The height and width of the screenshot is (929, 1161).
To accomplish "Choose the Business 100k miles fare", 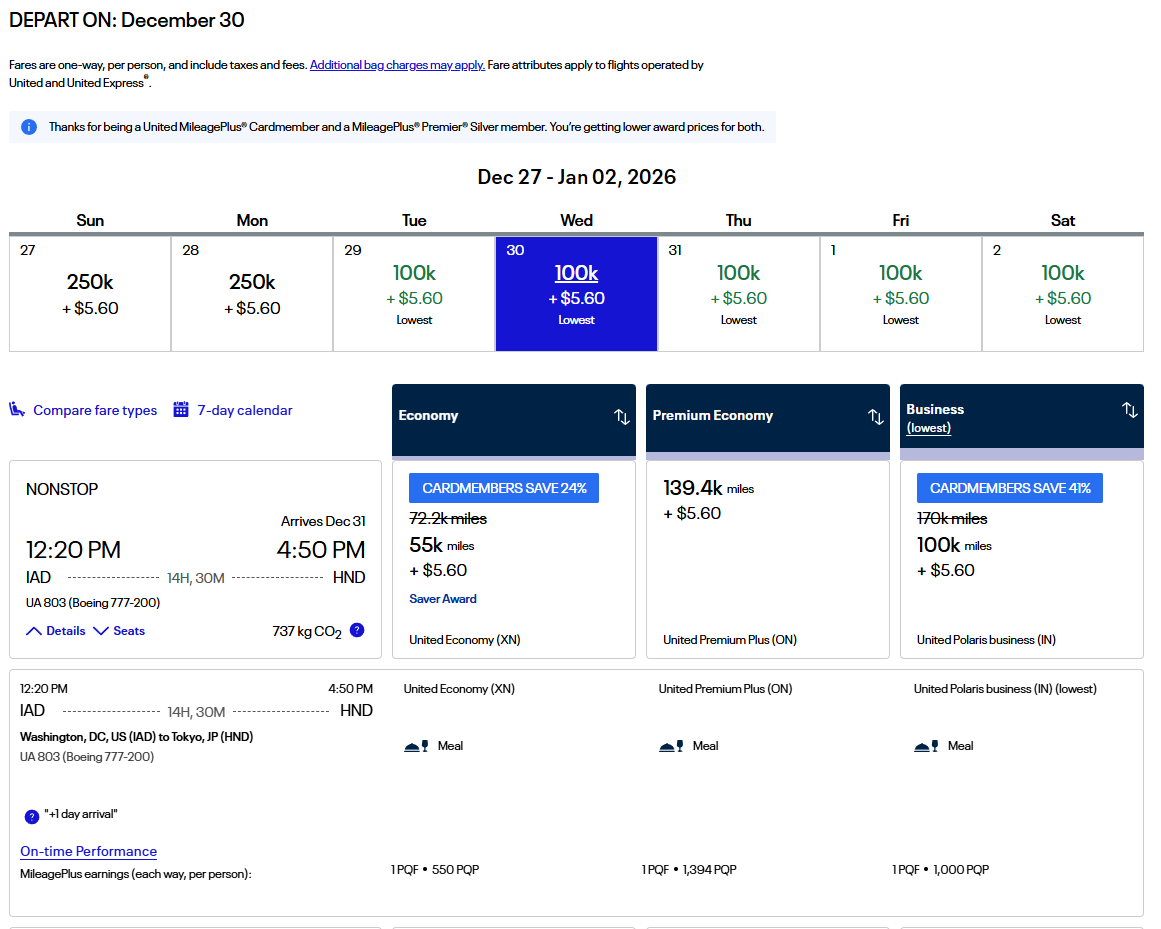I will click(1022, 559).
